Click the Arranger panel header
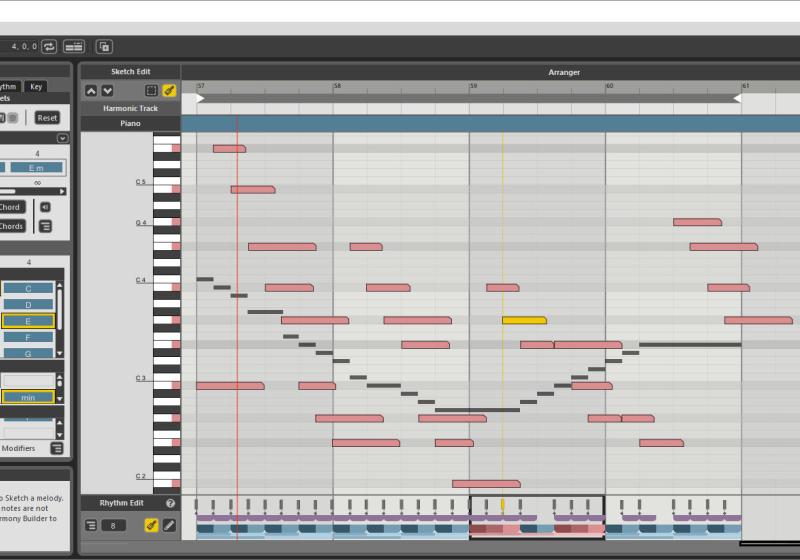This screenshot has width=800, height=560. coord(564,72)
